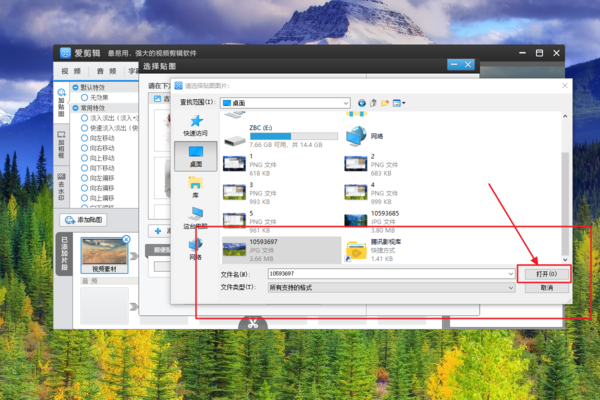Go back to previous folder in file dialog

click(362, 103)
